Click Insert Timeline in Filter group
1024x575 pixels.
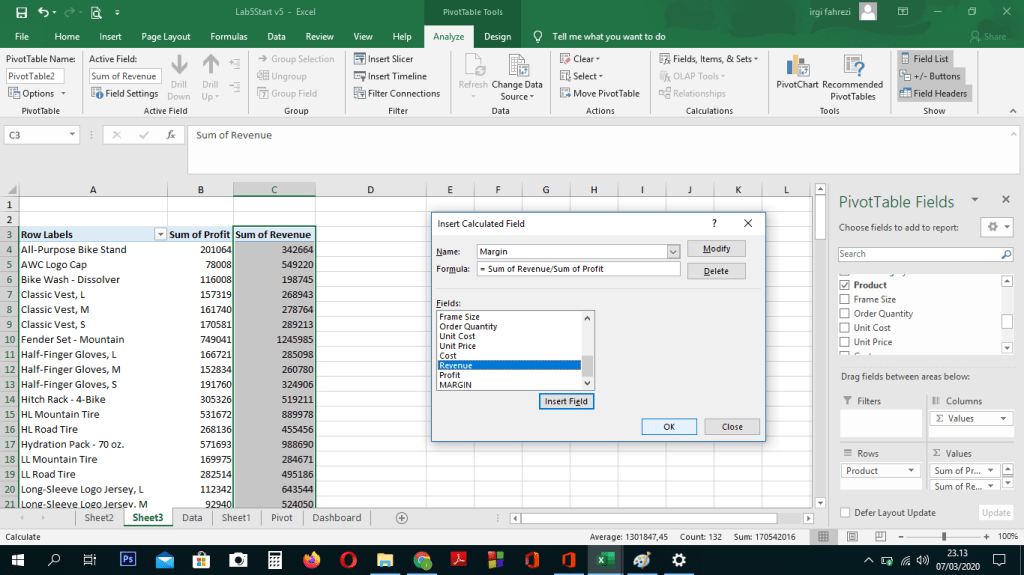pos(390,76)
